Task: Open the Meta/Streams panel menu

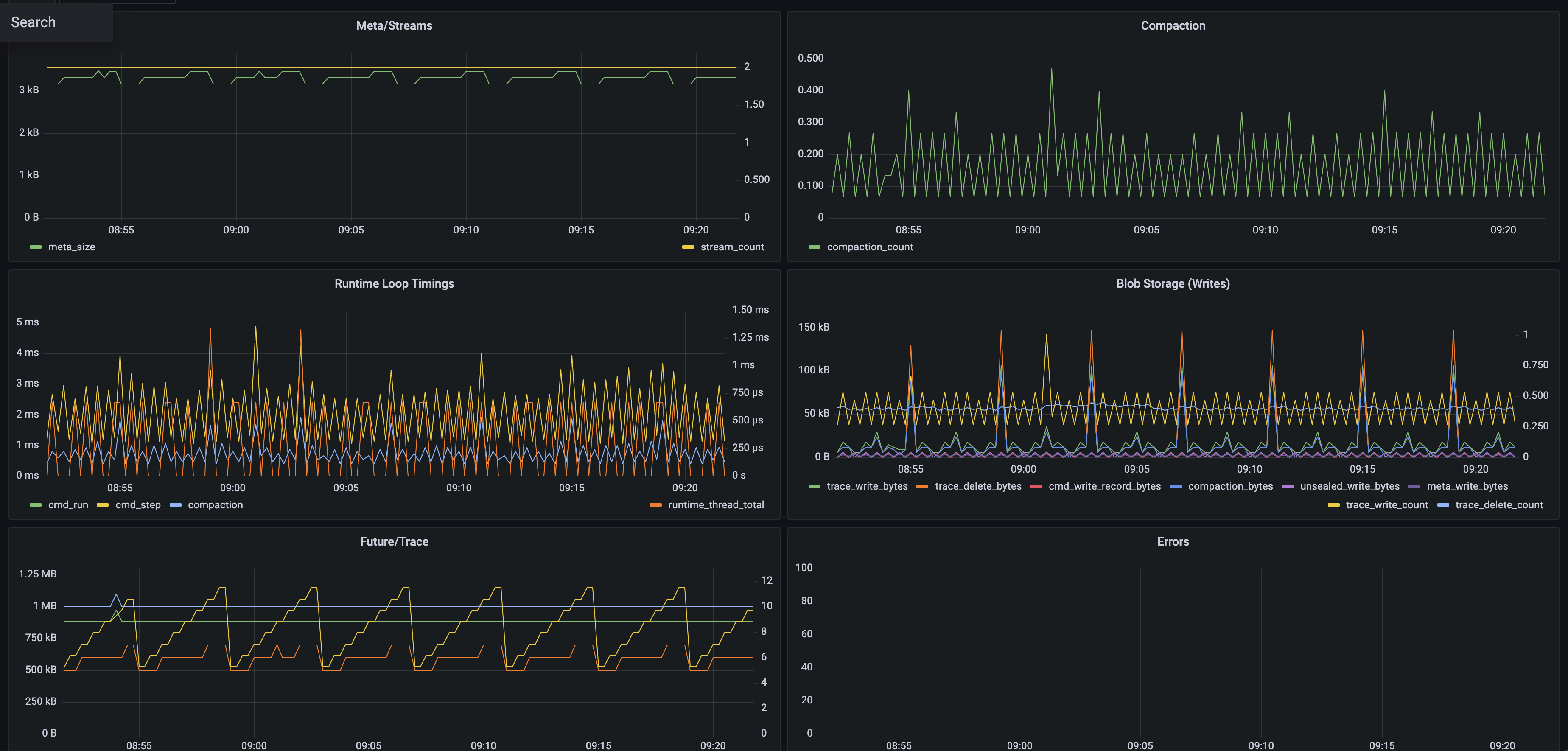Action: coord(395,25)
